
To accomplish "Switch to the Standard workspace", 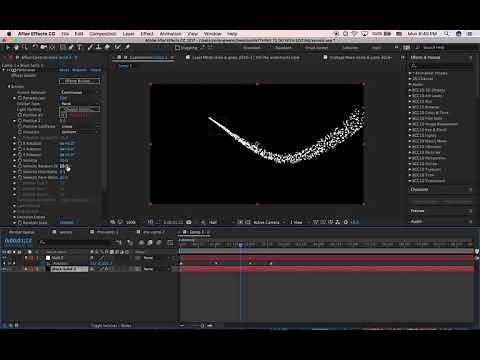I will pos(283,48).
